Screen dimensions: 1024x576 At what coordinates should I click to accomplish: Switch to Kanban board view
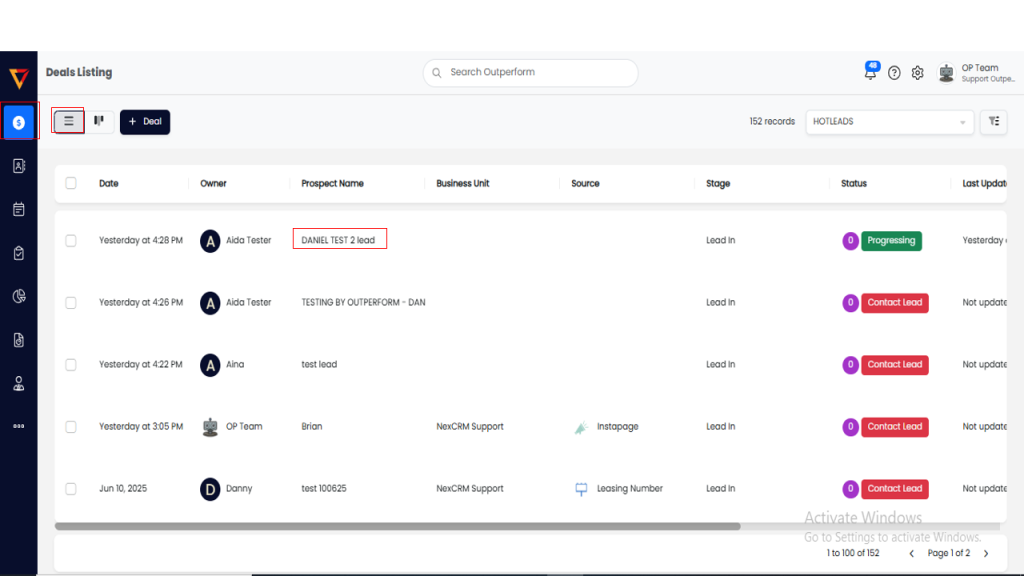(99, 121)
